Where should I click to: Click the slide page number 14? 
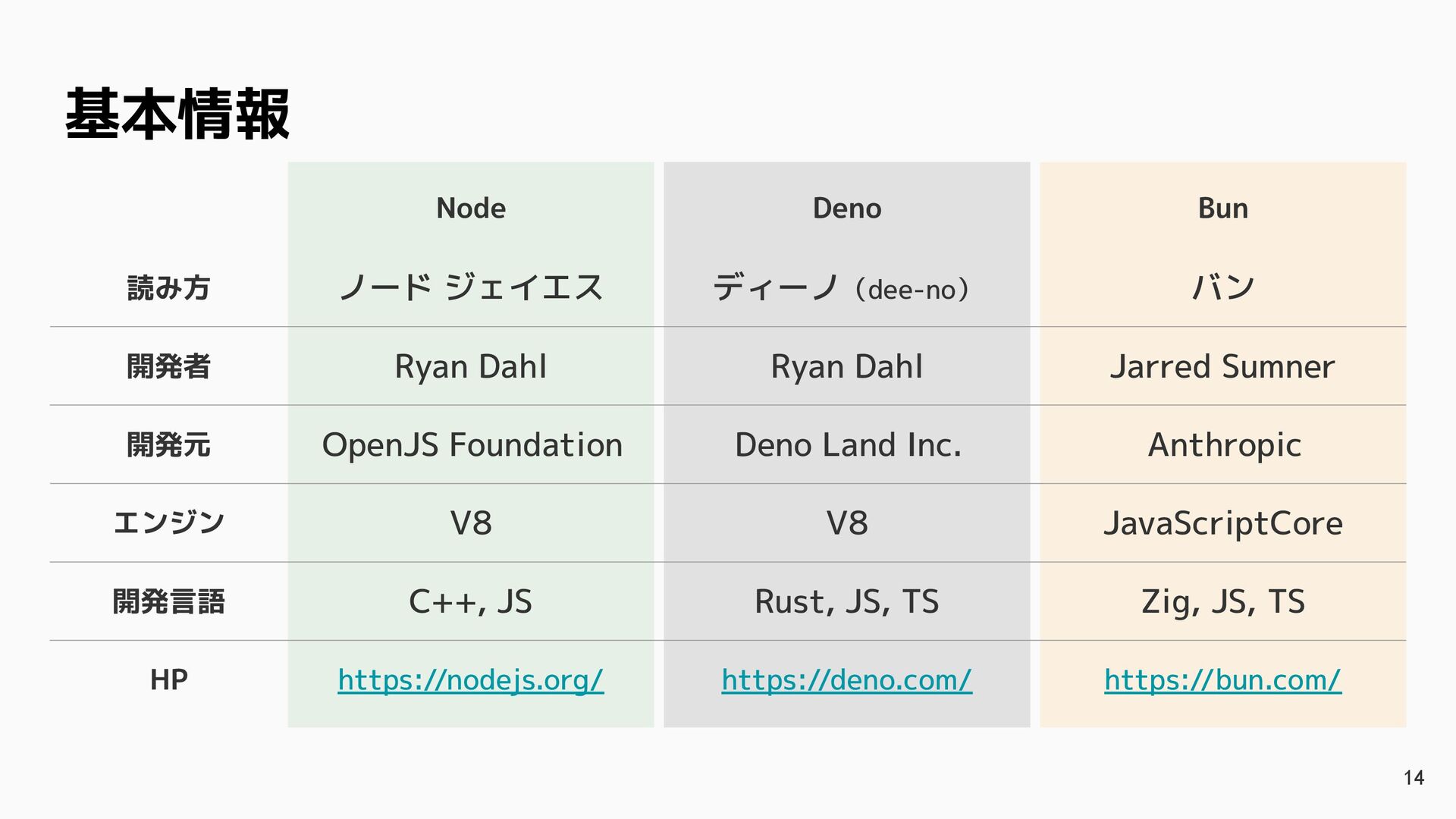pos(1414,777)
